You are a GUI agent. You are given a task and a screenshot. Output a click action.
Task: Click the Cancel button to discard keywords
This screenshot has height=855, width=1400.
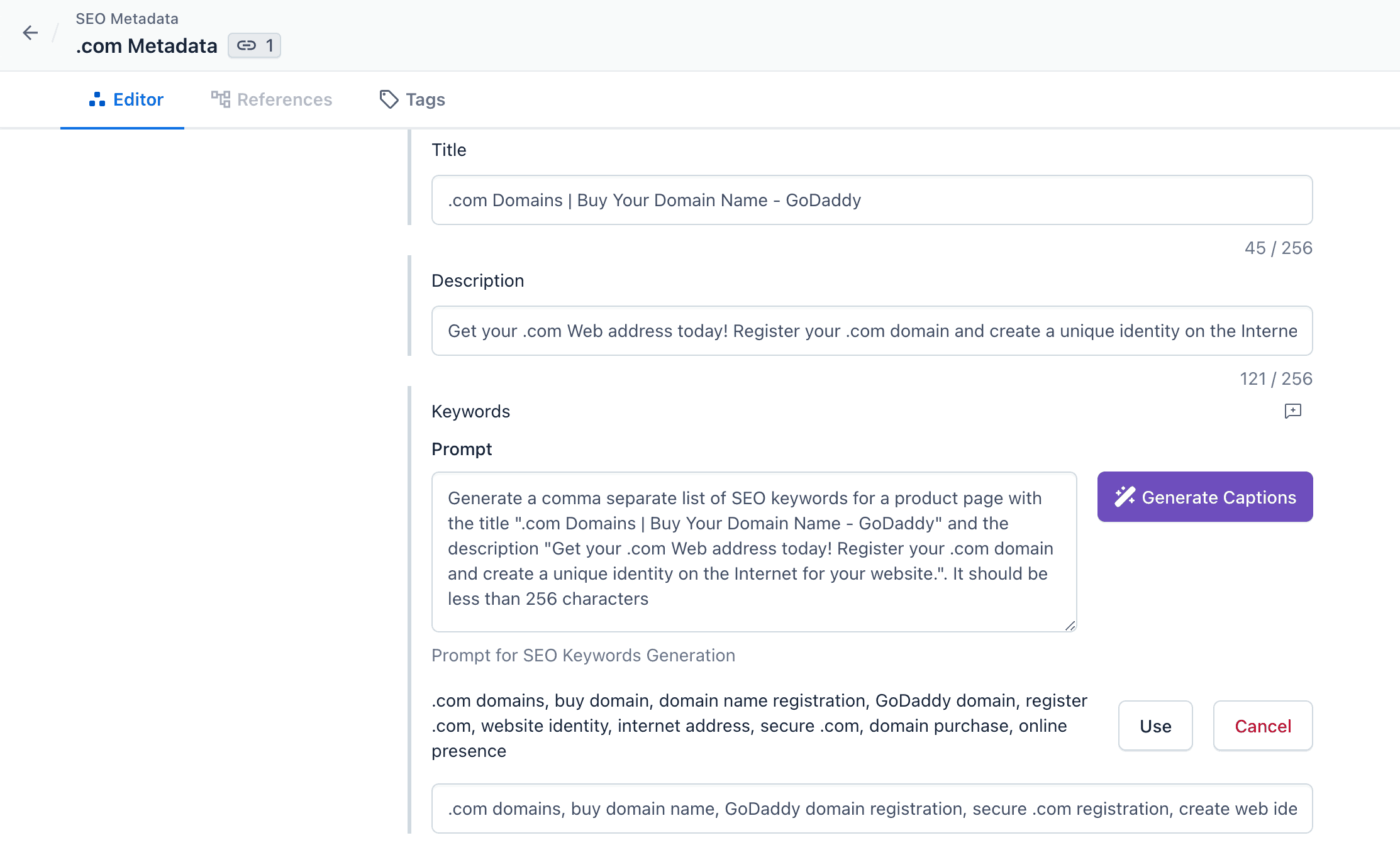point(1263,725)
